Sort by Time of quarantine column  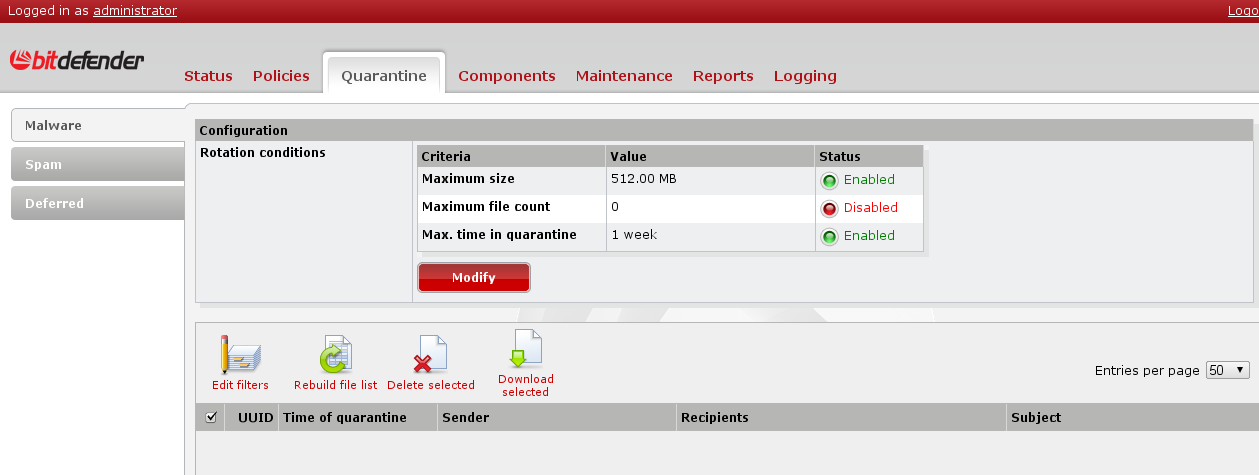tap(345, 417)
